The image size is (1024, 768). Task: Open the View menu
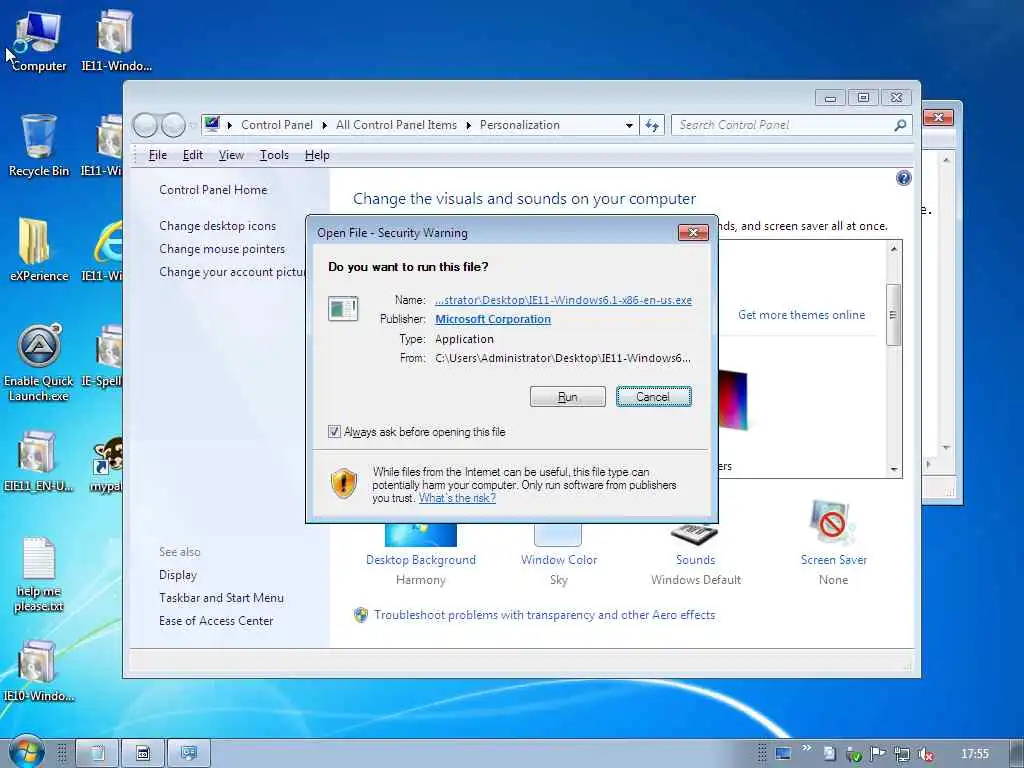pos(231,155)
